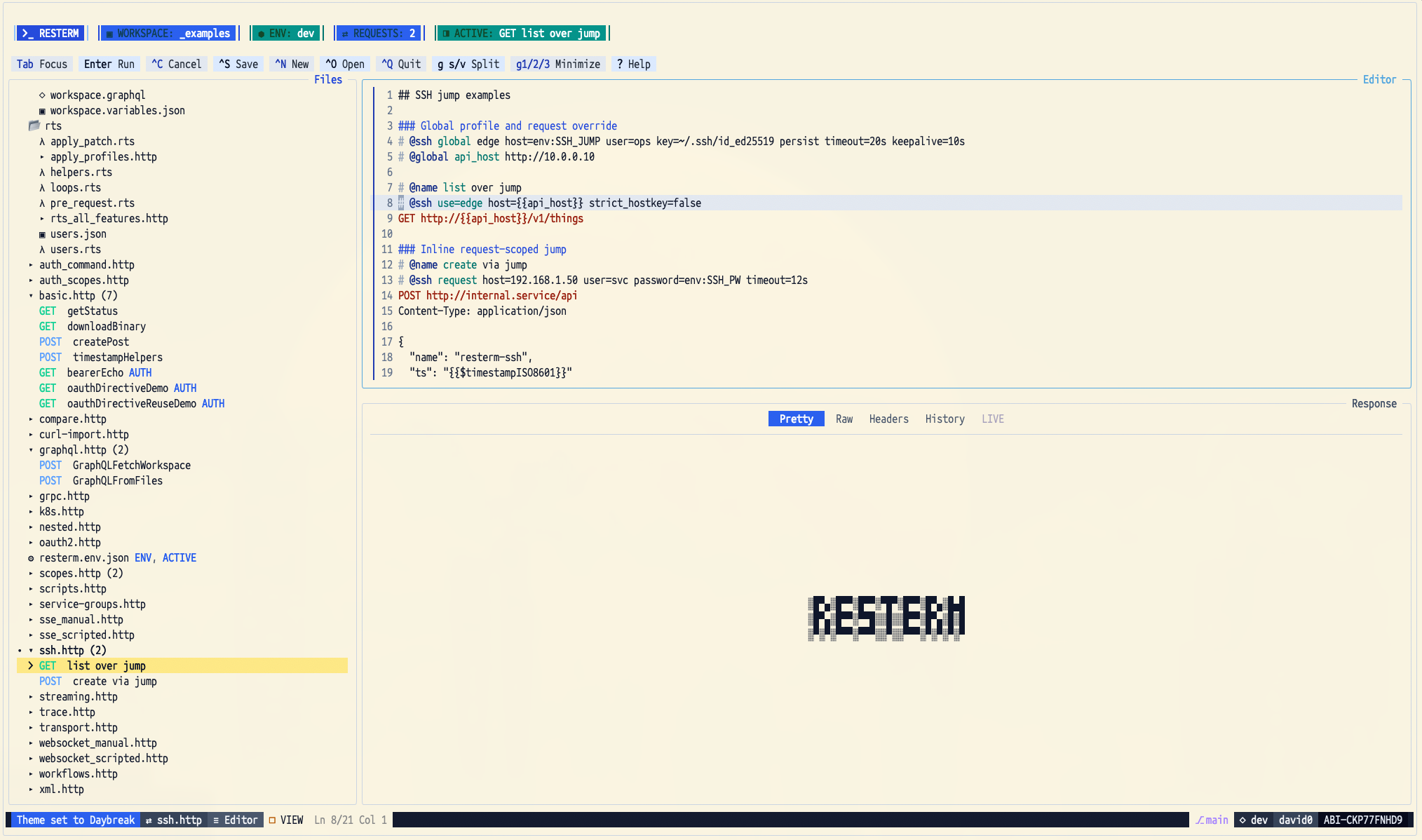Image resolution: width=1422 pixels, height=840 pixels.
Task: Click the json icon beside users.json
Action: pos(42,233)
